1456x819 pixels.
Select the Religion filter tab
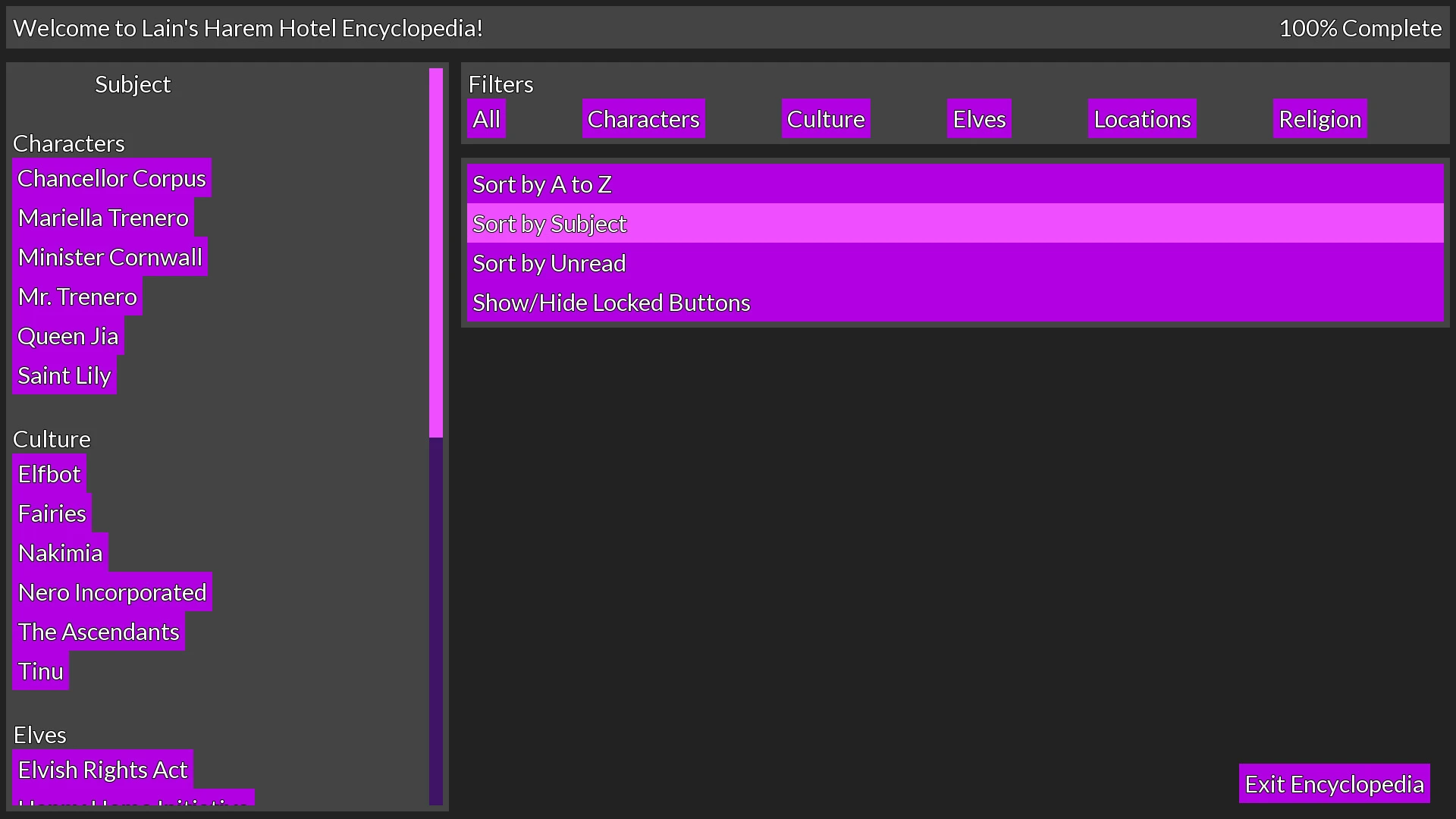point(1321,119)
